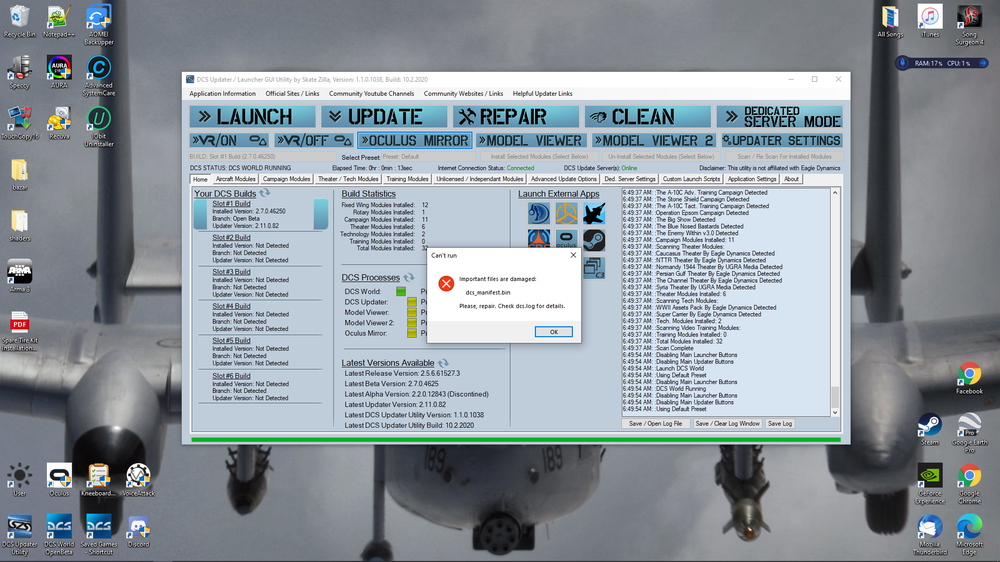The image size is (1000, 562).
Task: Turn VR/ON
Action: click(230, 140)
